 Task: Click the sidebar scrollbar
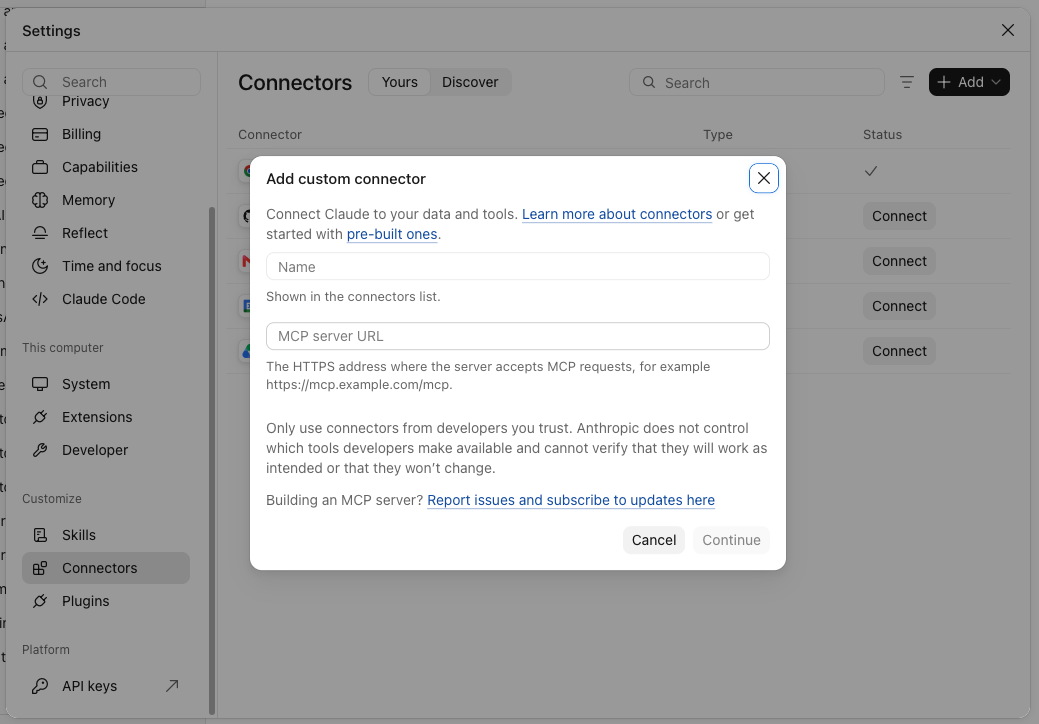tap(212, 461)
